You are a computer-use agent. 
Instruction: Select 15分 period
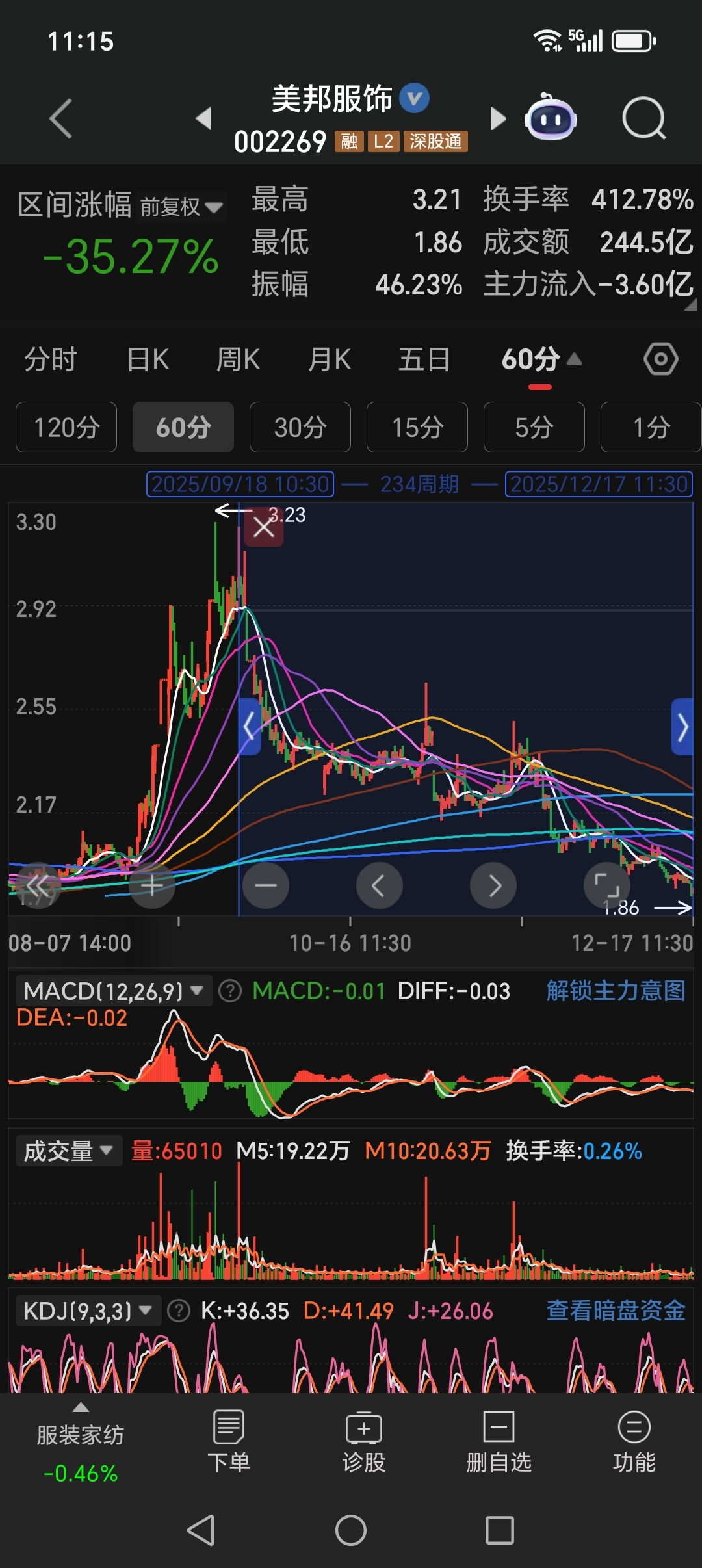[417, 427]
